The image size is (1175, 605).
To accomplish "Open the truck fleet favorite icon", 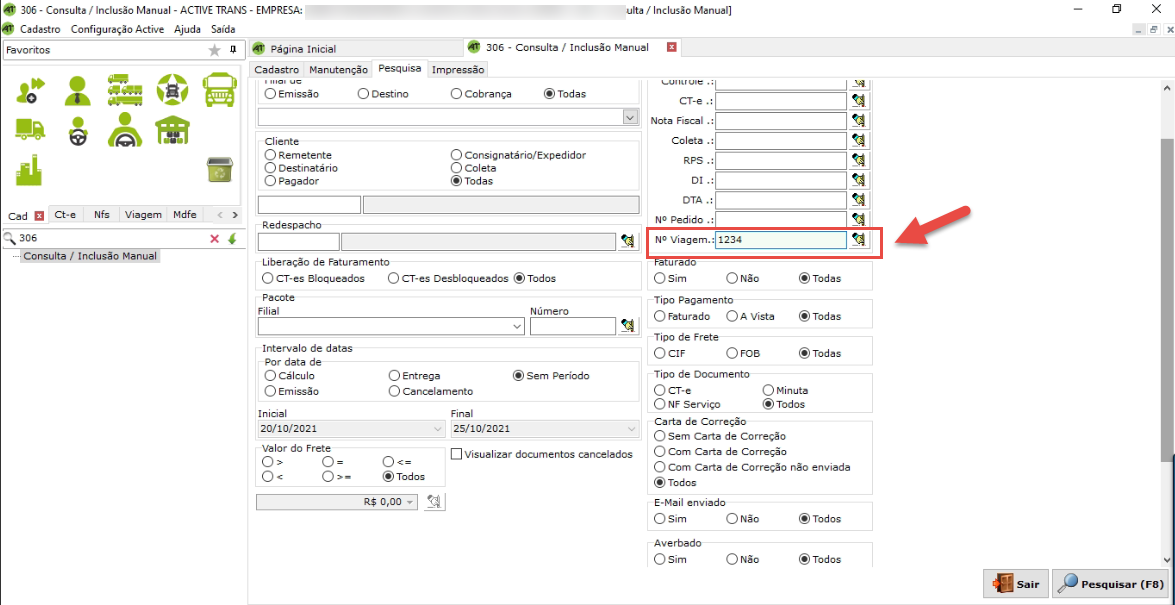I will click(x=124, y=91).
